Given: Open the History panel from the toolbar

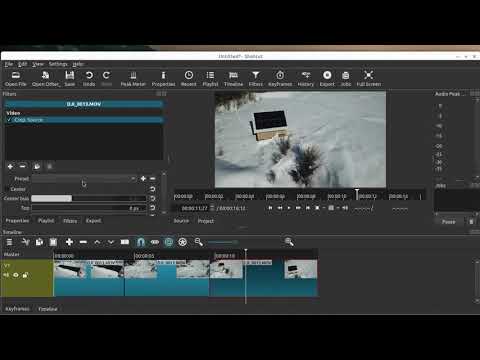Looking at the screenshot, I should pyautogui.click(x=306, y=79).
